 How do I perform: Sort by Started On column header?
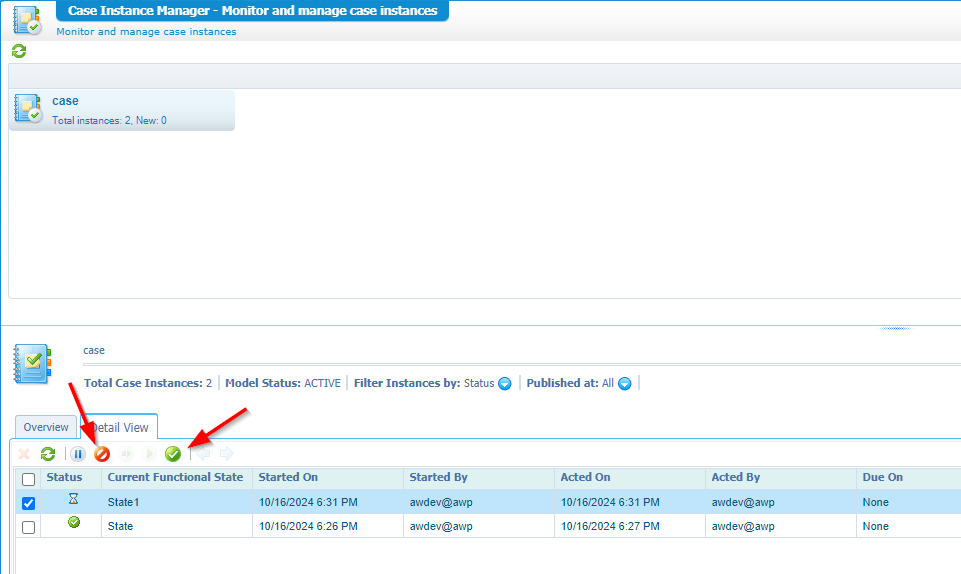[x=288, y=477]
